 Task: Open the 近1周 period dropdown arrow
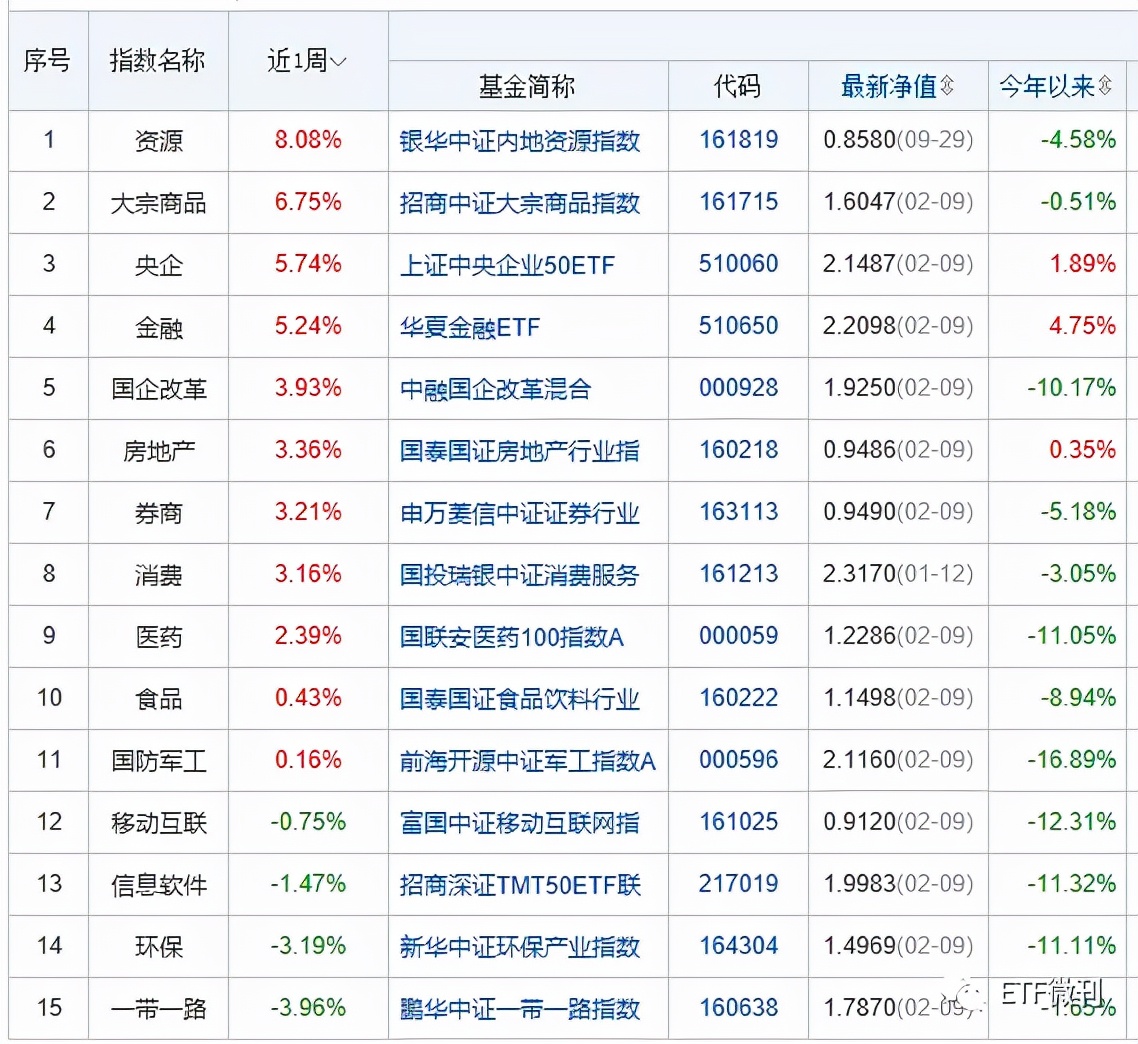tap(338, 62)
